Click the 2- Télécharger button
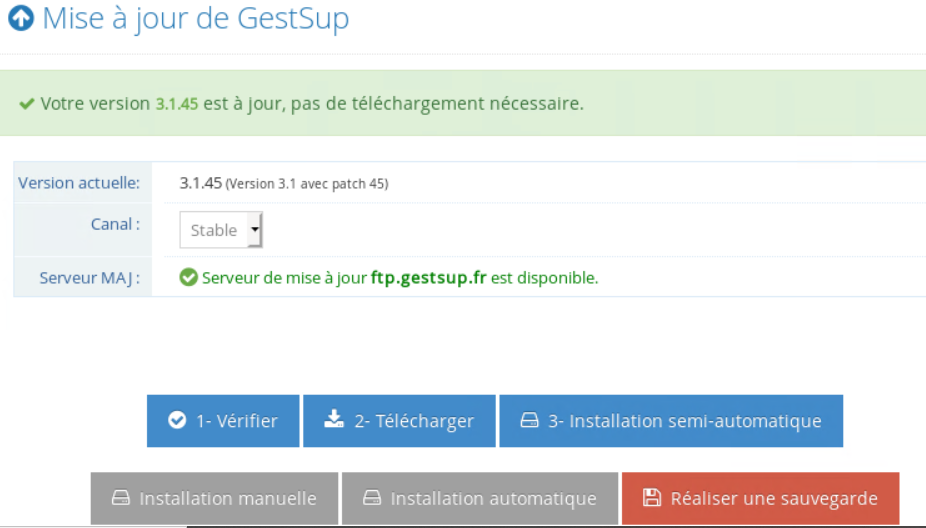This screenshot has width=926, height=528. pyautogui.click(x=399, y=421)
